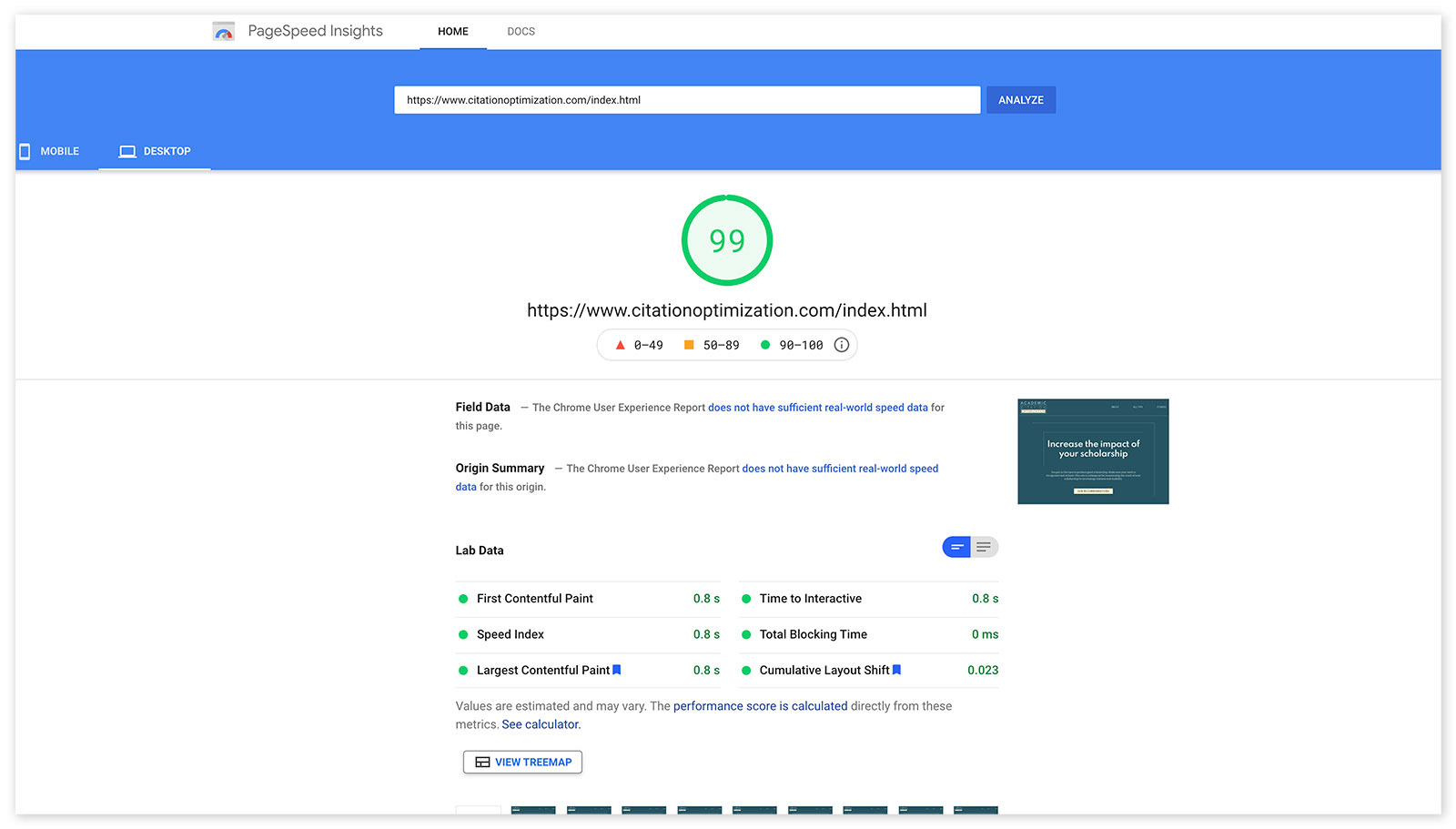Click the page URL heading below the score
Image resolution: width=1456 pixels, height=829 pixels.
727,310
